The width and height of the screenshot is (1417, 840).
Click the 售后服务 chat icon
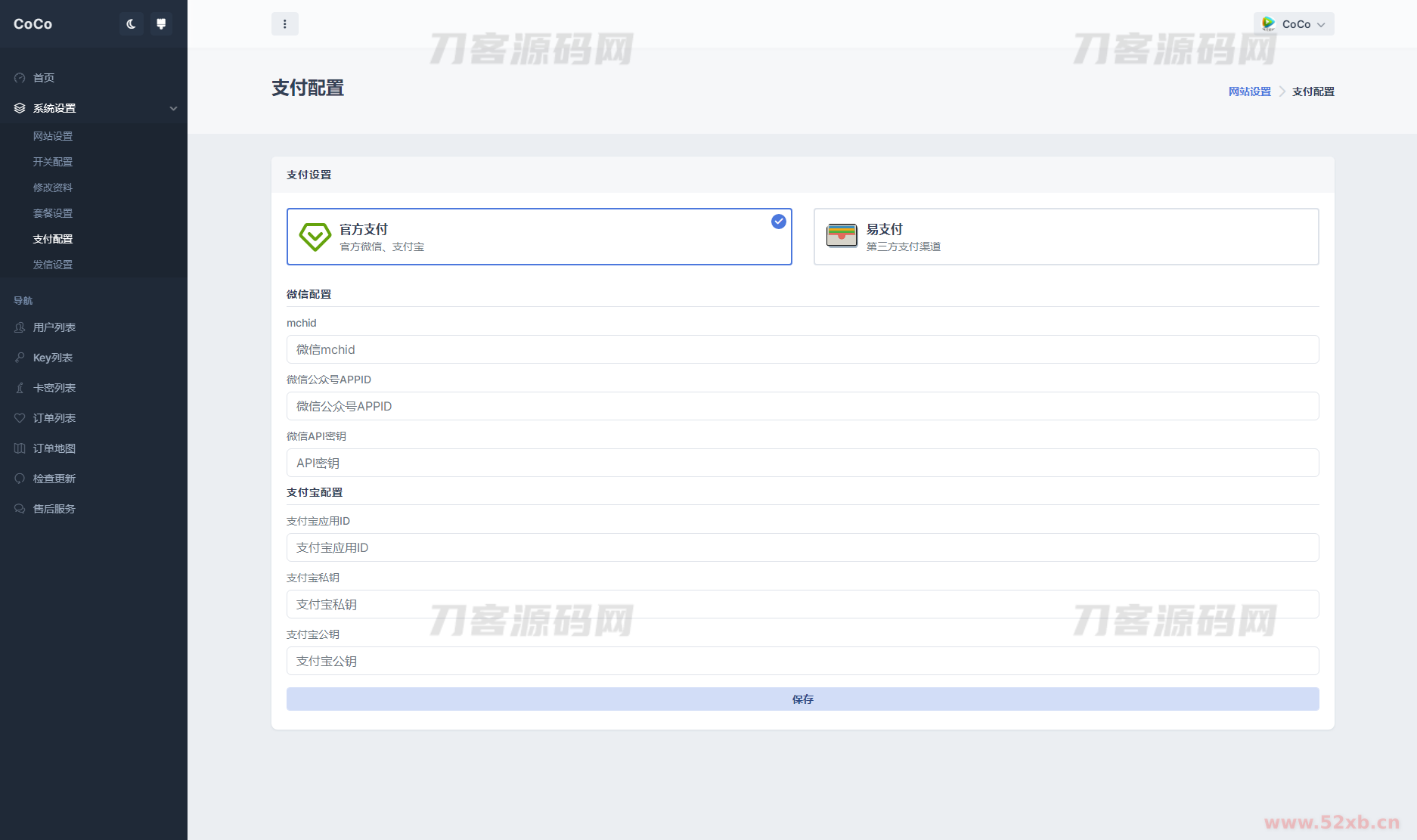tap(20, 509)
